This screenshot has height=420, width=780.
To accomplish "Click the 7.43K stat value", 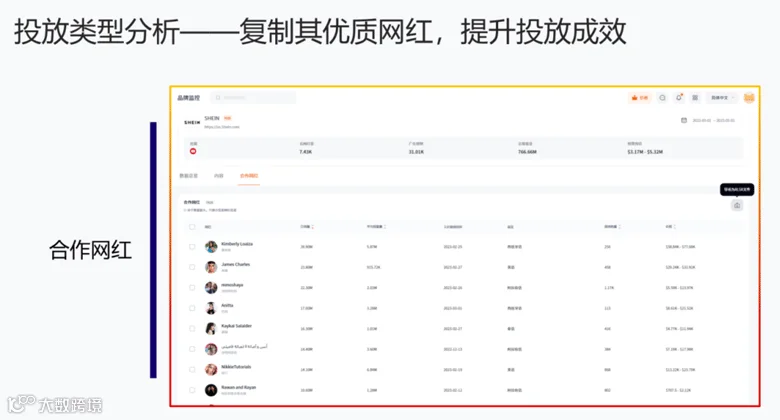I will [305, 152].
